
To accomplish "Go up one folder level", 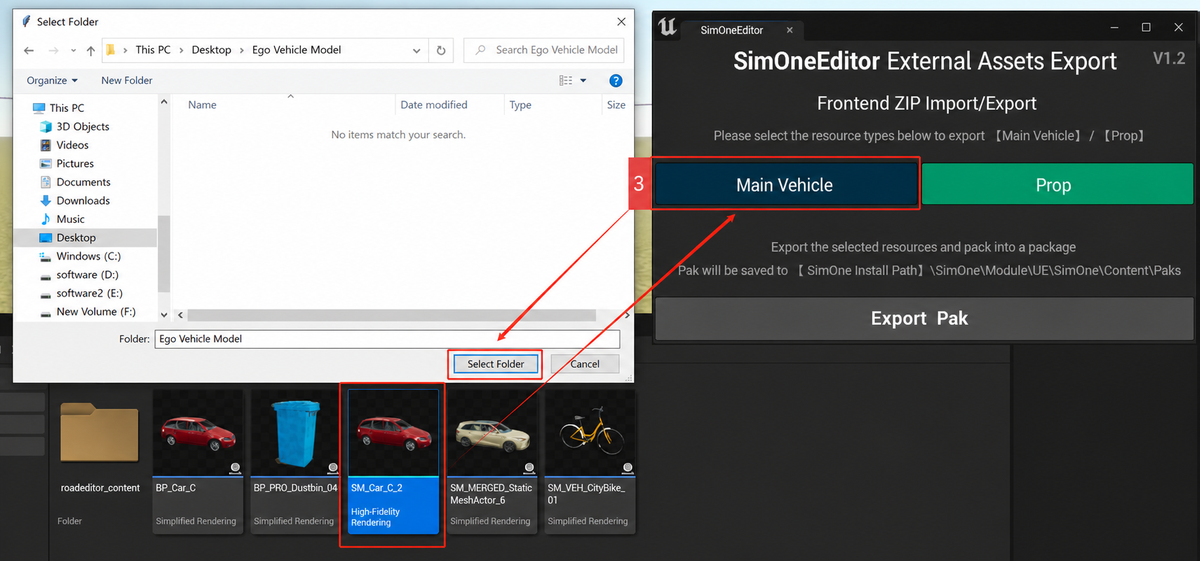I will pyautogui.click(x=91, y=50).
